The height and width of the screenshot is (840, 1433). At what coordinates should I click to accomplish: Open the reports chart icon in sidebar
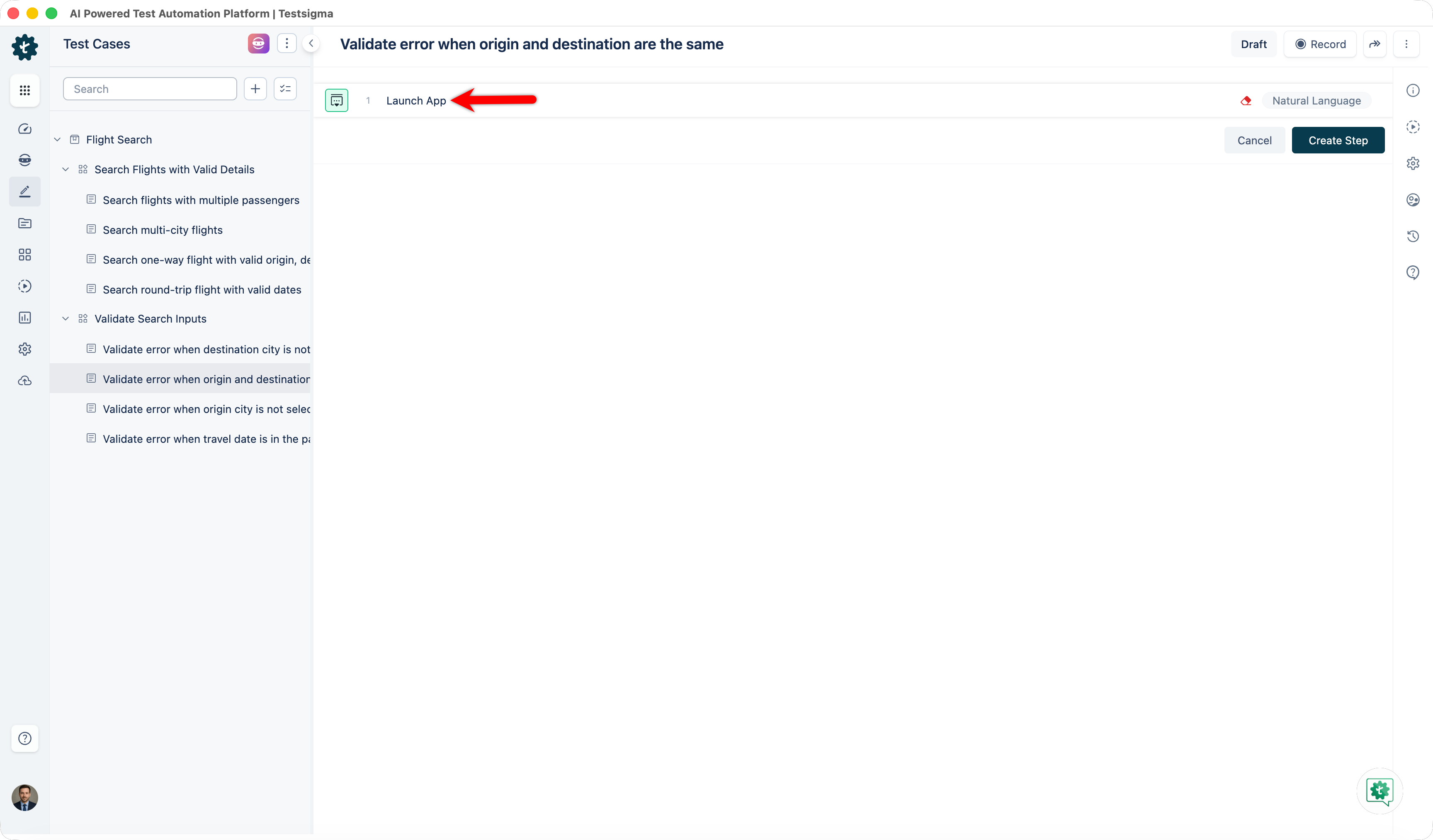tap(24, 317)
